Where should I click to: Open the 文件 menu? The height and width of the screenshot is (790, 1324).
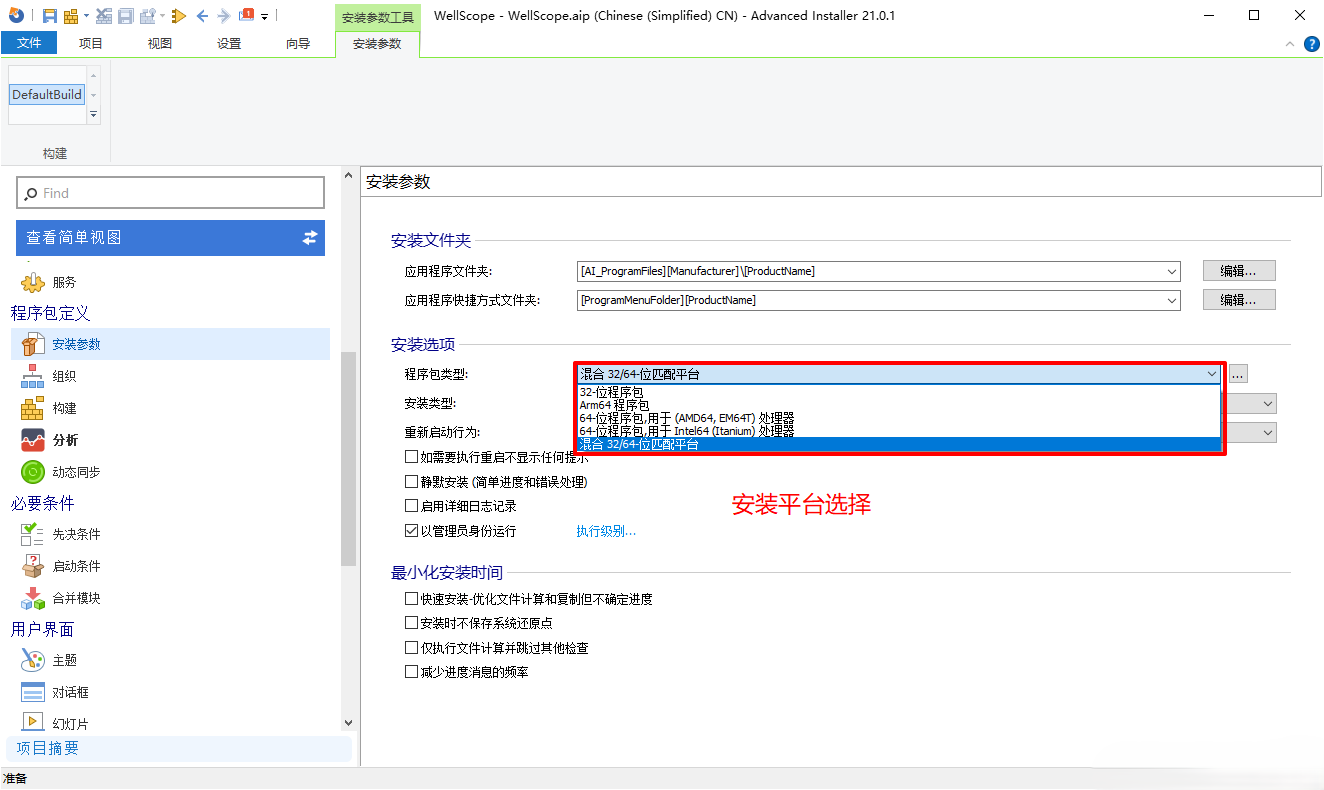(x=29, y=43)
